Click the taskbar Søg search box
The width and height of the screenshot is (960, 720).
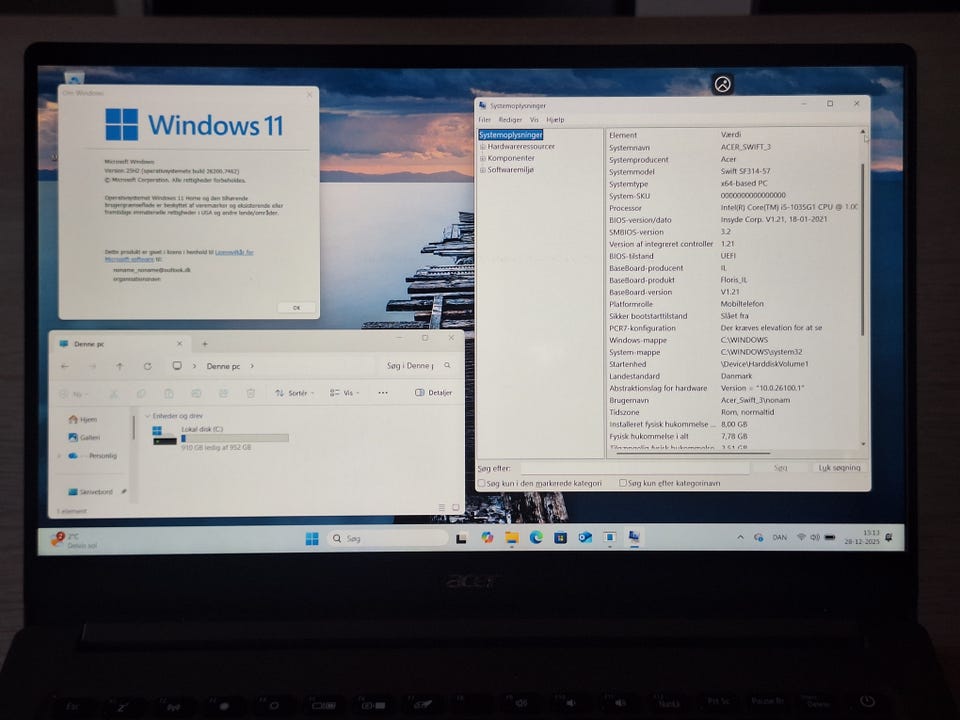coord(388,538)
